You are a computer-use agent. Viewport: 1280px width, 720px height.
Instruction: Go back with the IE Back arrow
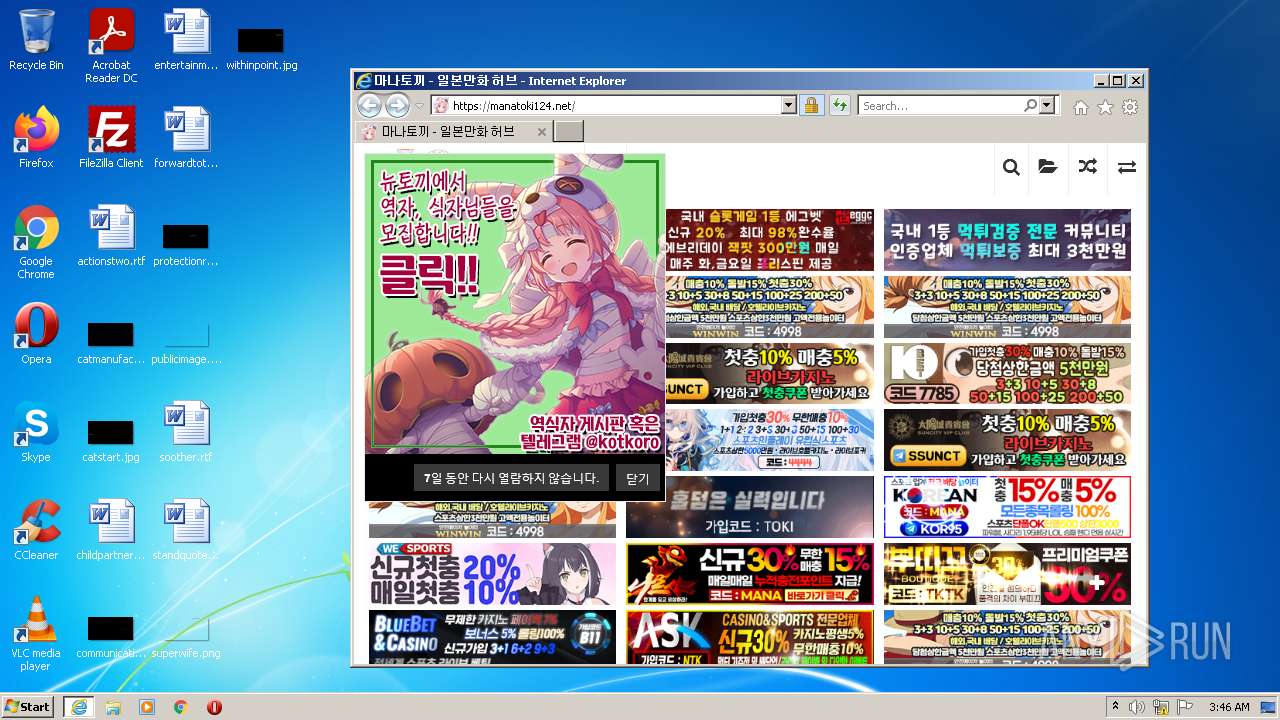tap(369, 105)
